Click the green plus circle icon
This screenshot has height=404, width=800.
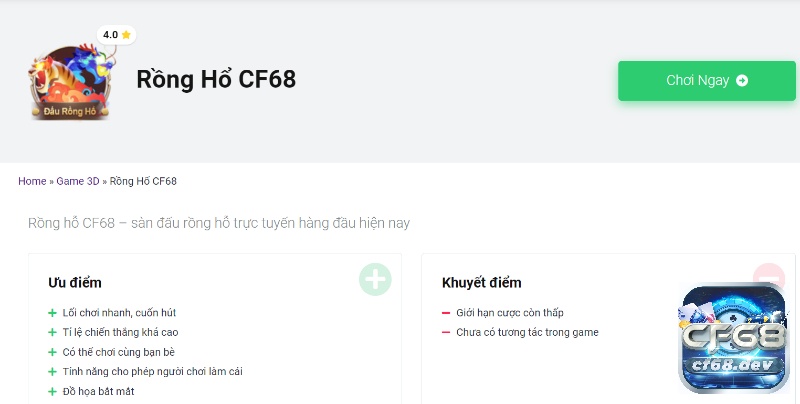[x=375, y=280]
